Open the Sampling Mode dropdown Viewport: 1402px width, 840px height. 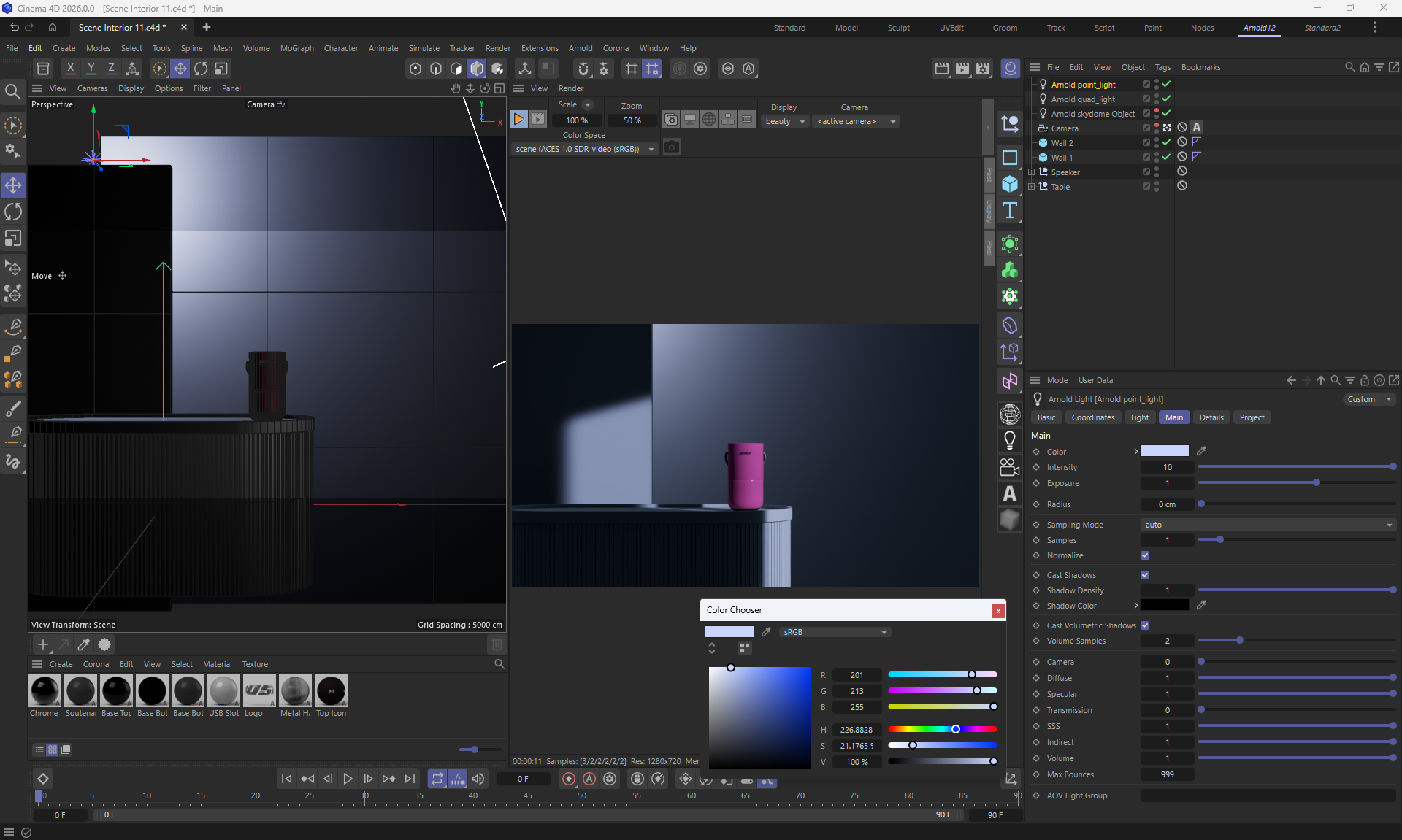(x=1268, y=525)
